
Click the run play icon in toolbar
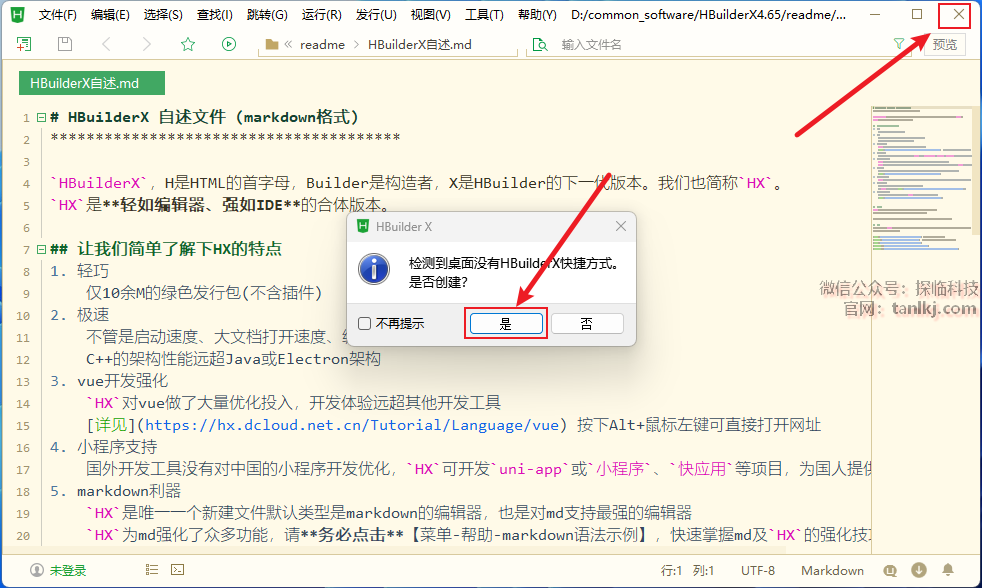click(x=229, y=44)
